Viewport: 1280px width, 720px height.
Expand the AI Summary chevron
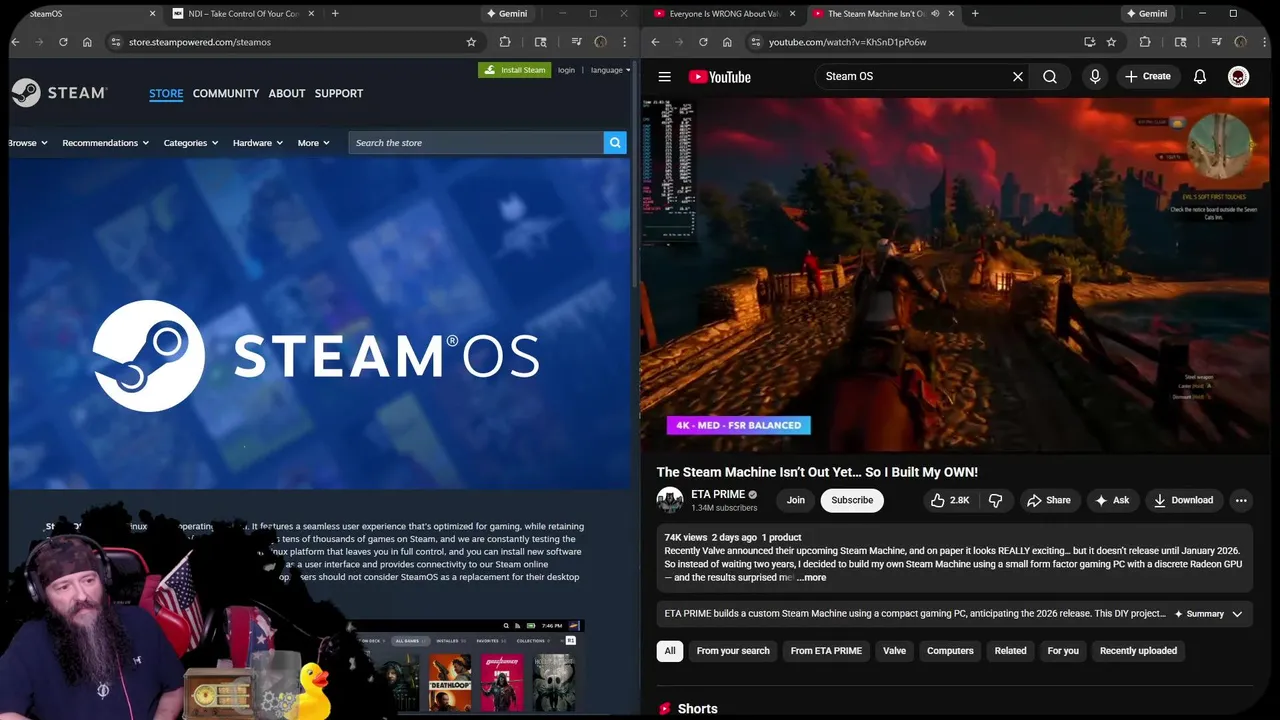(x=1237, y=614)
